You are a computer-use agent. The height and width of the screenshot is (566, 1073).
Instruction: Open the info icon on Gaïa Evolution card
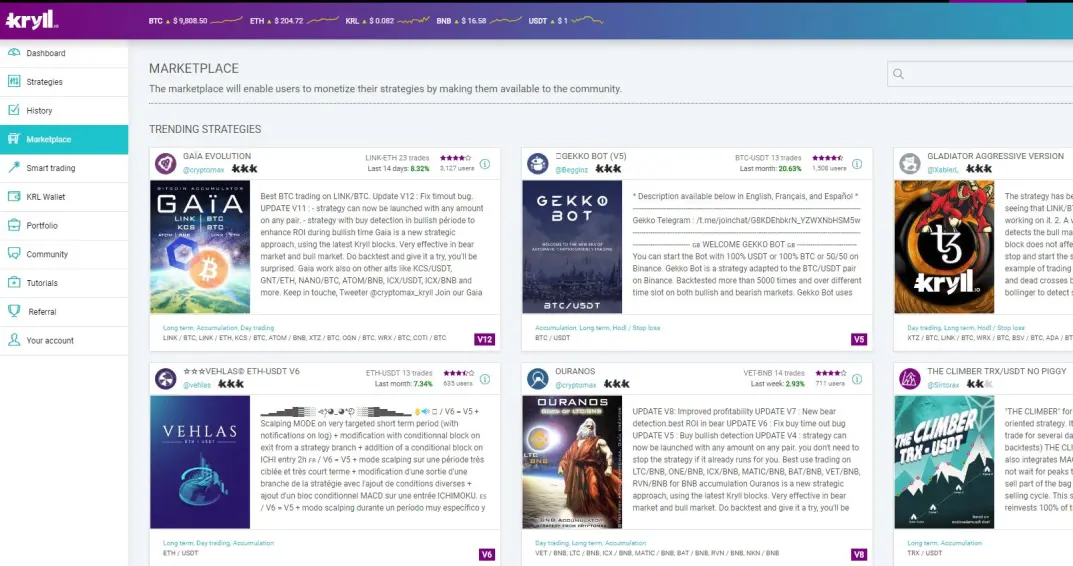point(484,164)
